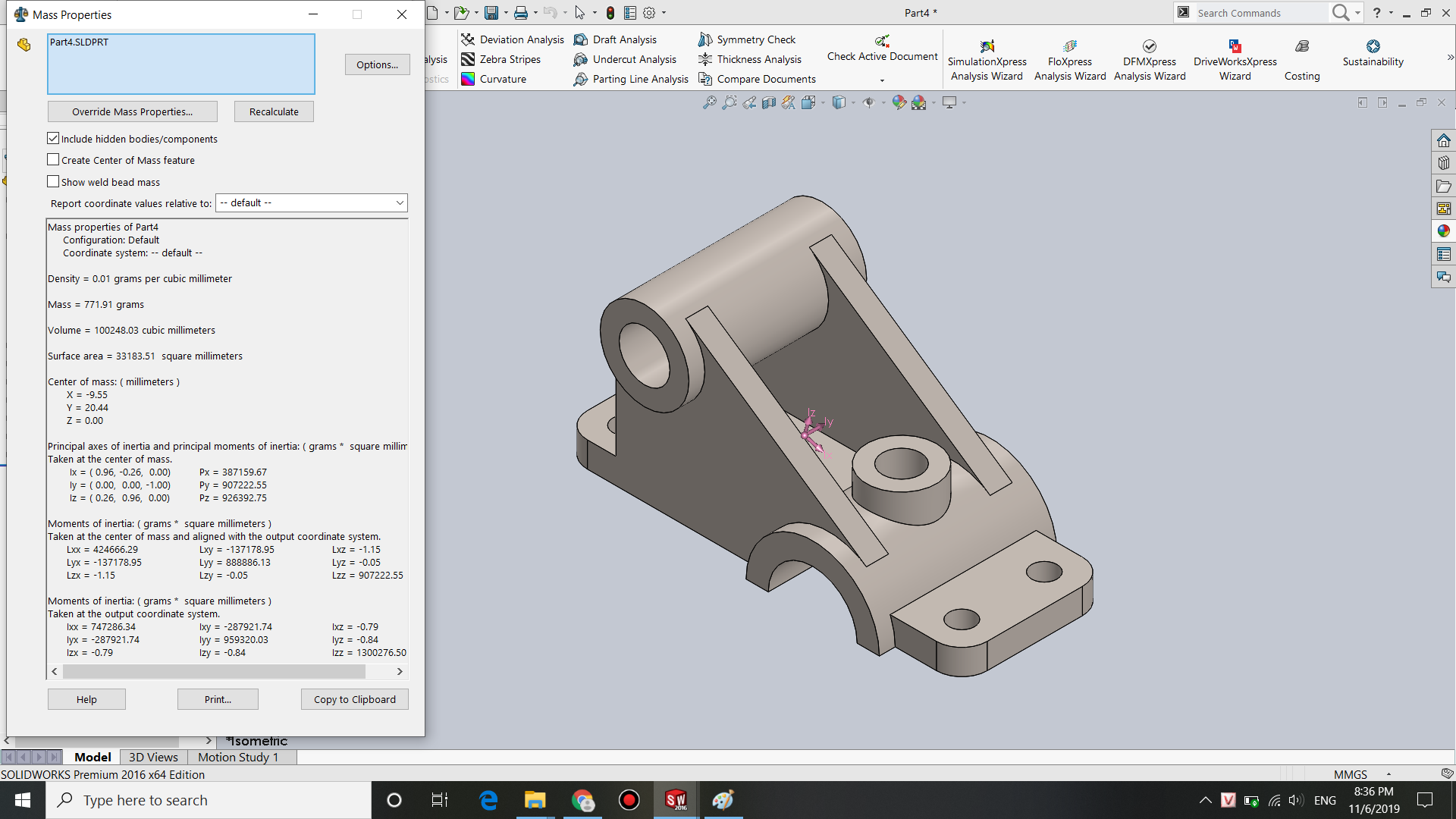Screen dimensions: 1456x819
Task: Click Copy to Clipboard button
Action: tap(355, 699)
